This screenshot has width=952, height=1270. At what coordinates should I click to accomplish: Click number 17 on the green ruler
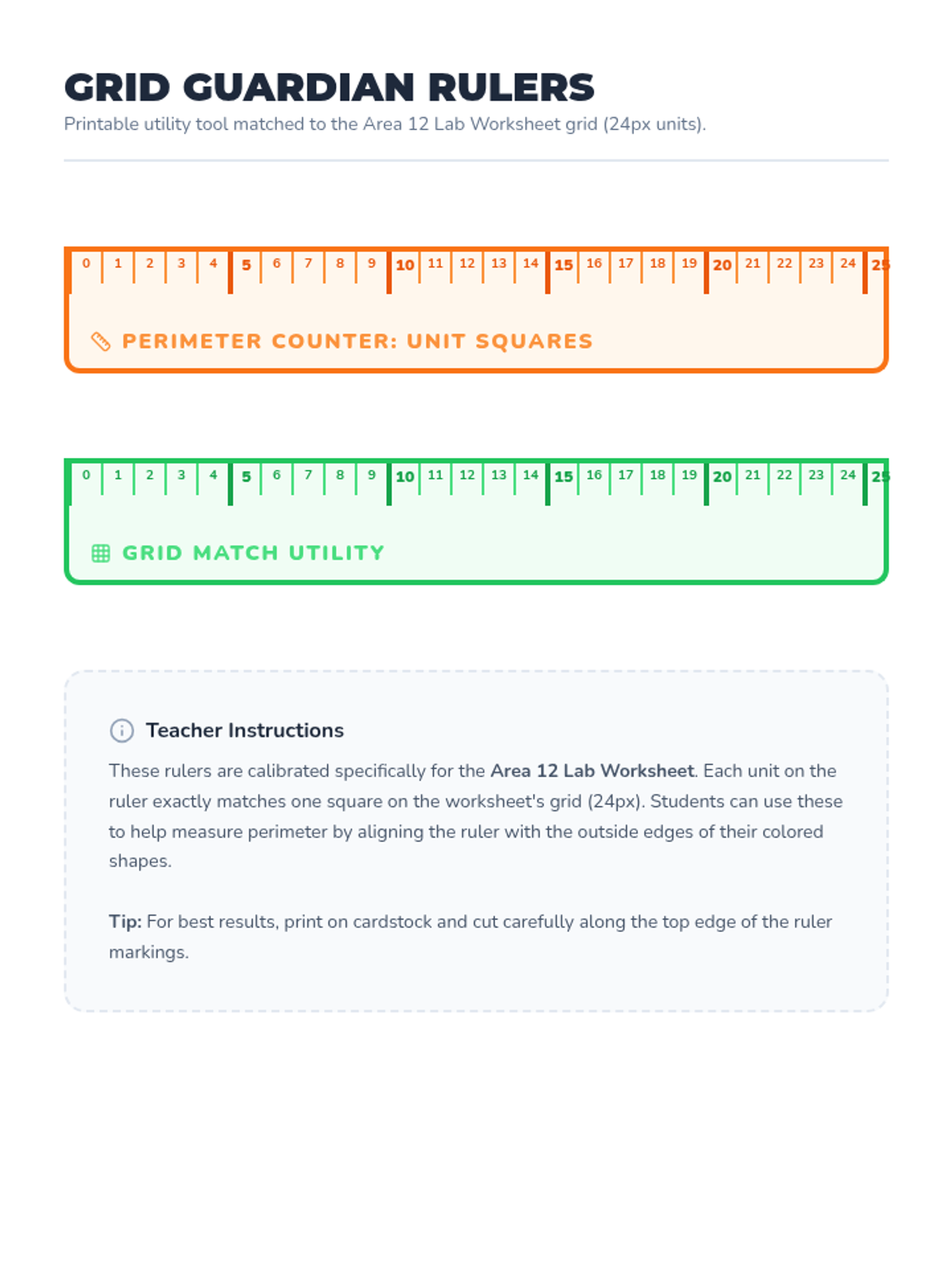626,475
